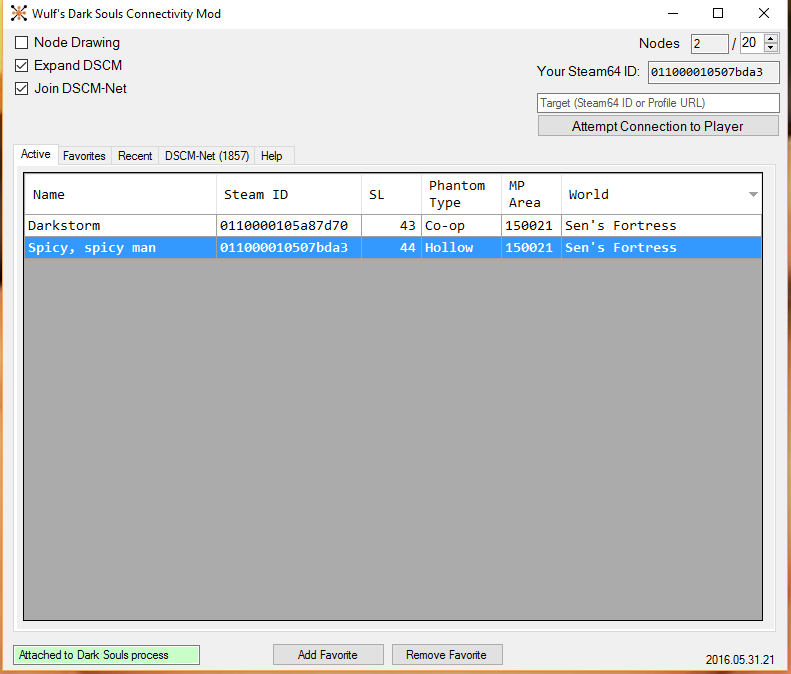Click Steam ID 0110000105a87d70 cell
Viewport: 791px width, 674px height.
click(x=289, y=226)
